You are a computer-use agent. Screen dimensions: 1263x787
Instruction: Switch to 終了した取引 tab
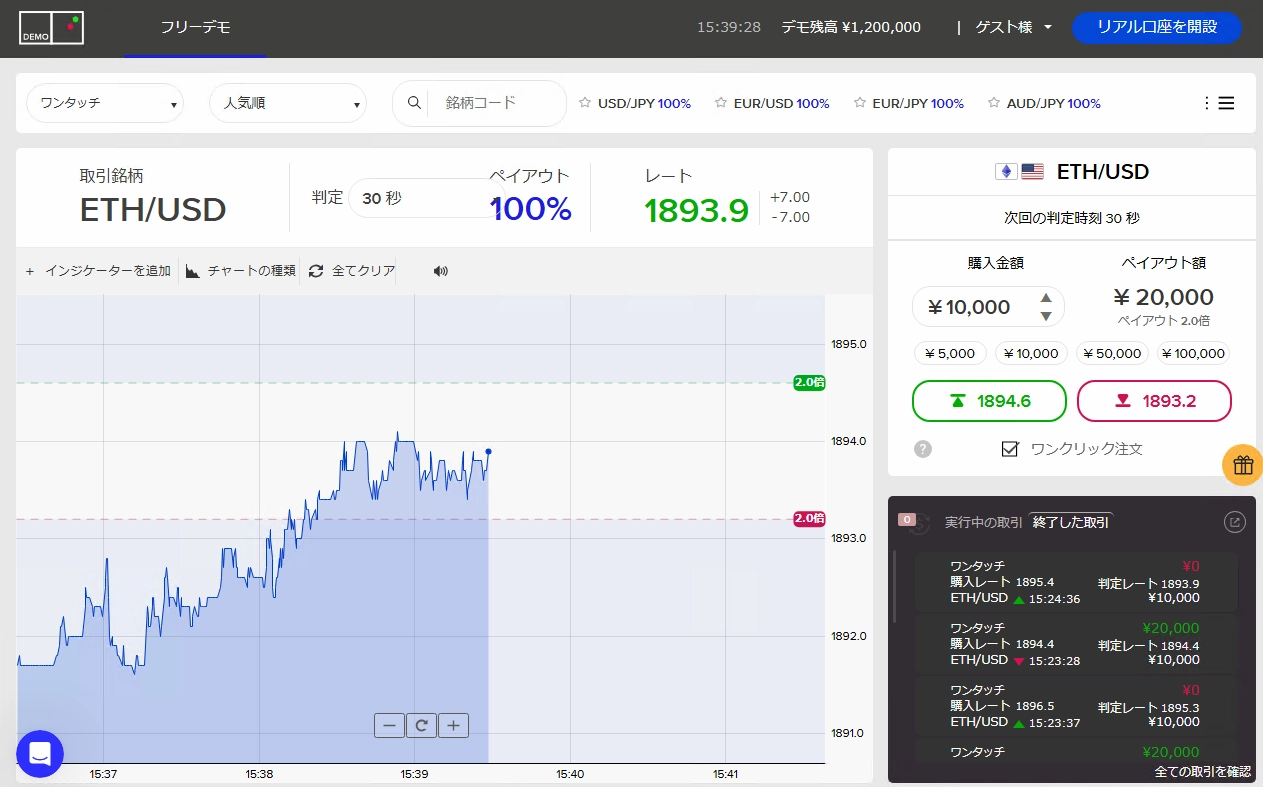click(x=1071, y=522)
